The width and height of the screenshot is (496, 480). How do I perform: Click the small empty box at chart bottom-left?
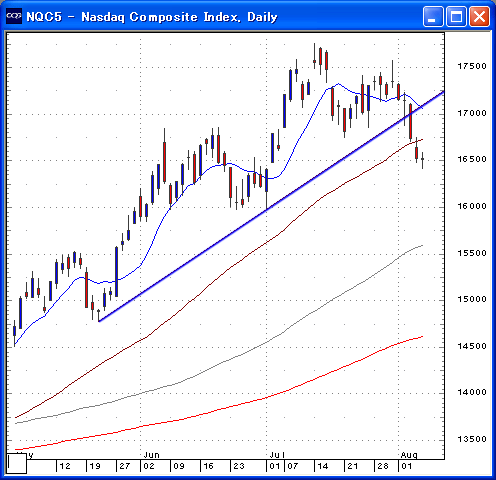pyautogui.click(x=17, y=463)
